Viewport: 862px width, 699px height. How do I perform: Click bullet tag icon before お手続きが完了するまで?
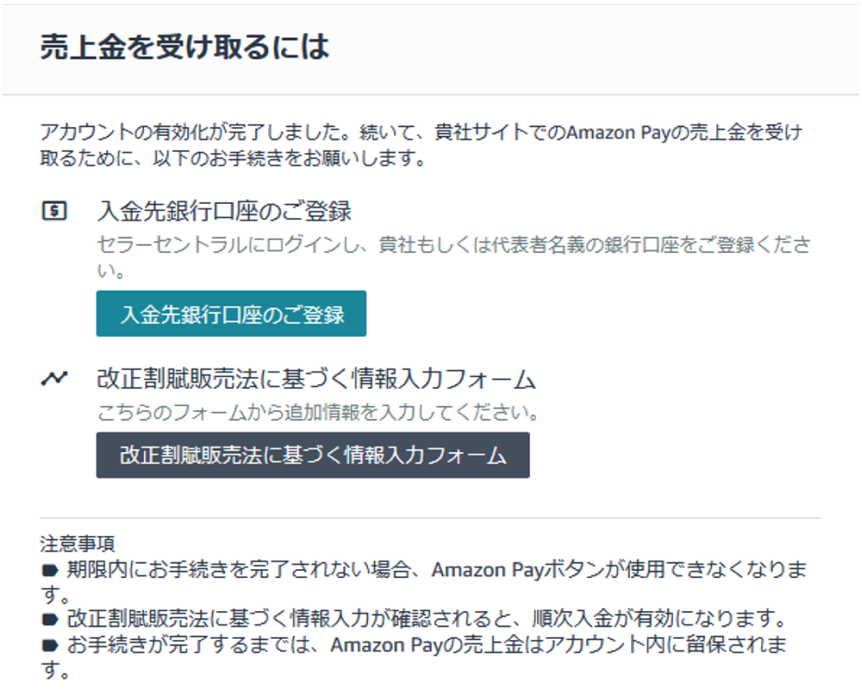49,645
